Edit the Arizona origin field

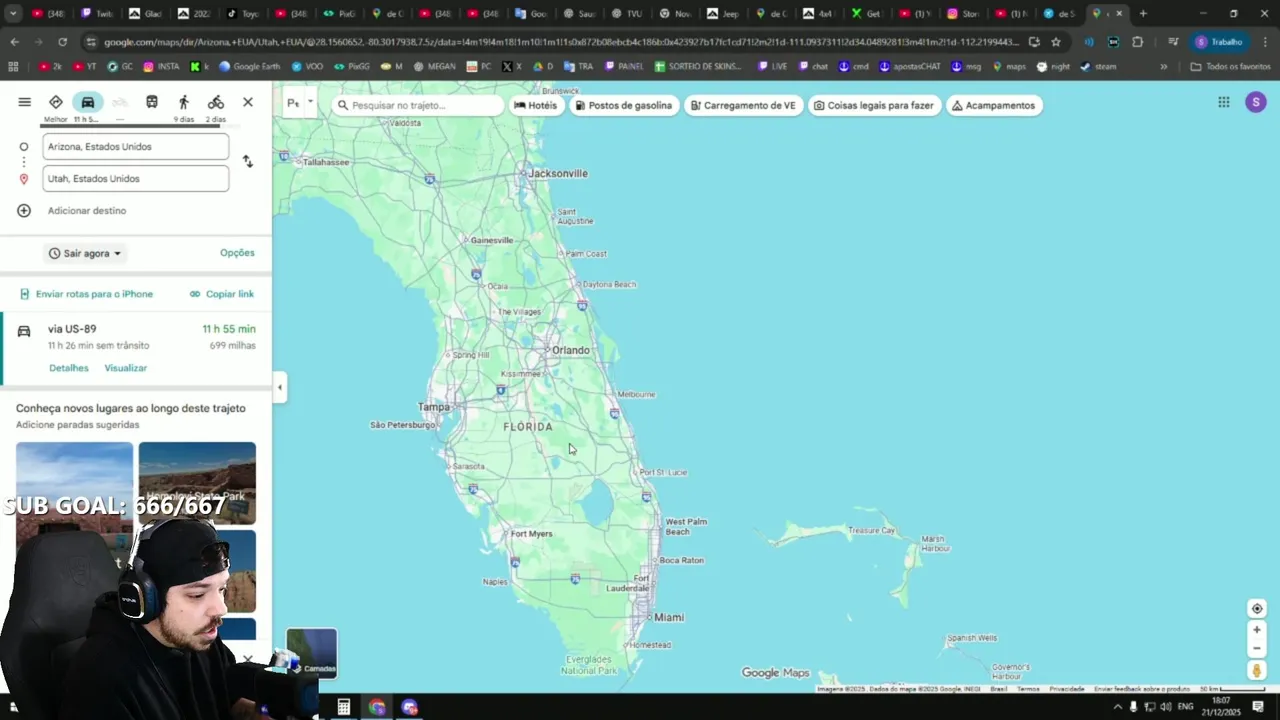[136, 147]
